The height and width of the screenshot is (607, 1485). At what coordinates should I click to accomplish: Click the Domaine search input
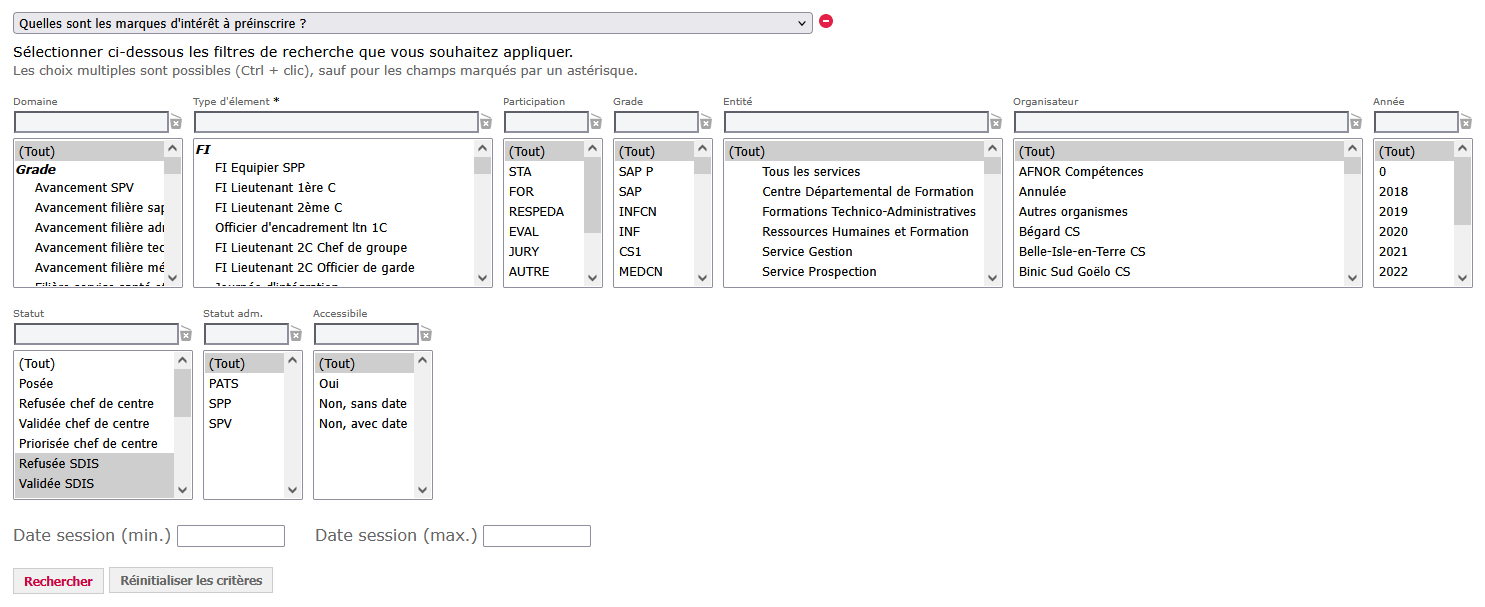91,122
